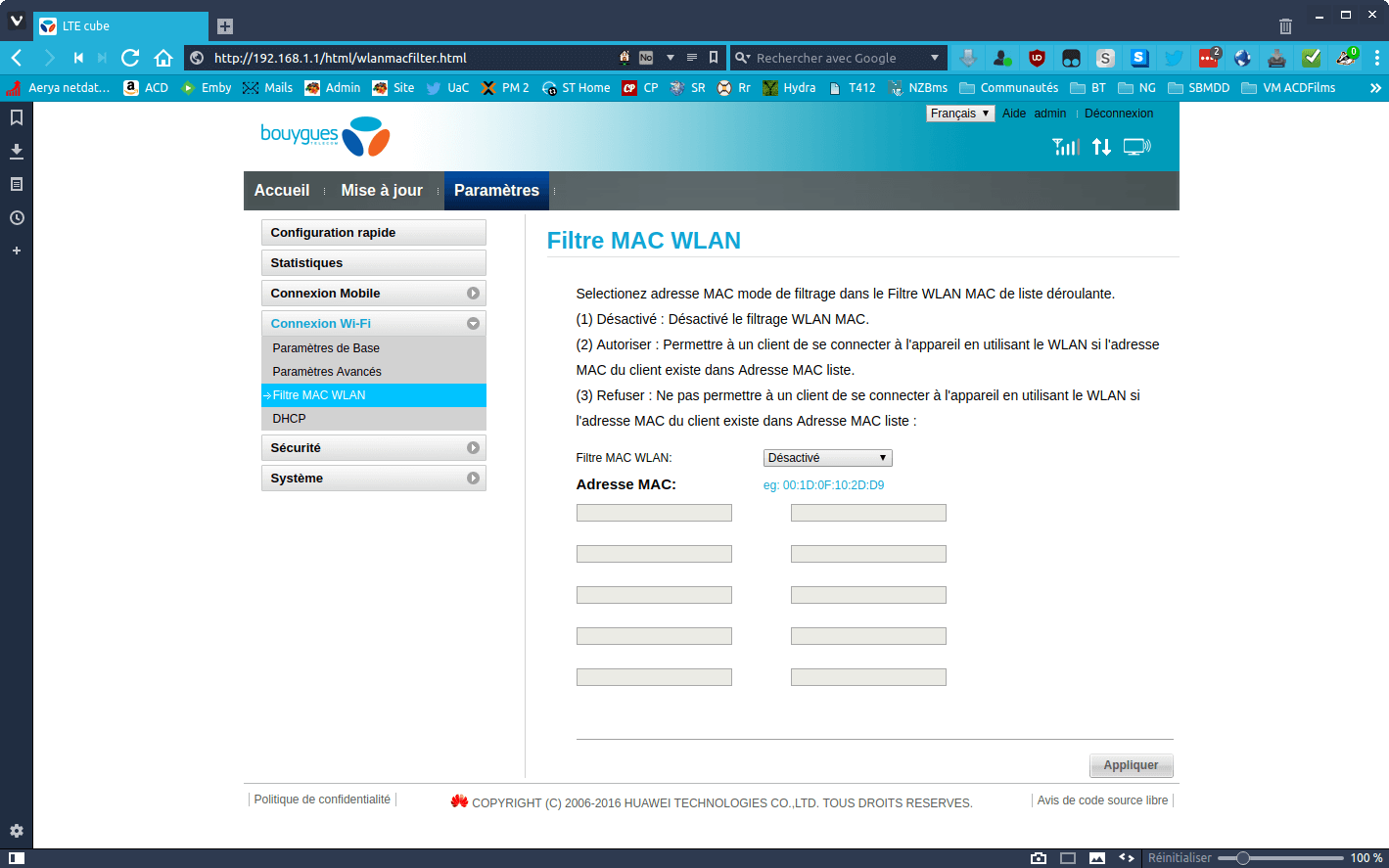This screenshot has width=1389, height=868.
Task: Click the Appliquer button
Action: pyautogui.click(x=1131, y=765)
